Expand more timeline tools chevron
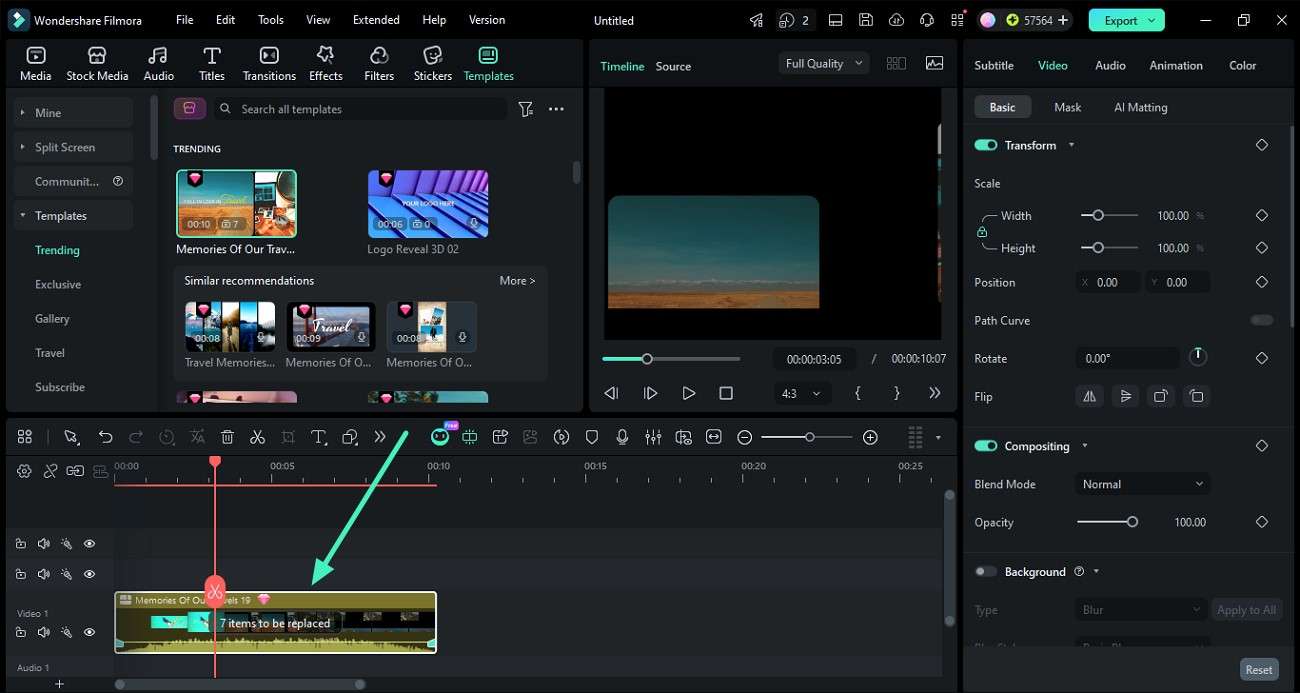The image size is (1300, 693). click(x=380, y=437)
